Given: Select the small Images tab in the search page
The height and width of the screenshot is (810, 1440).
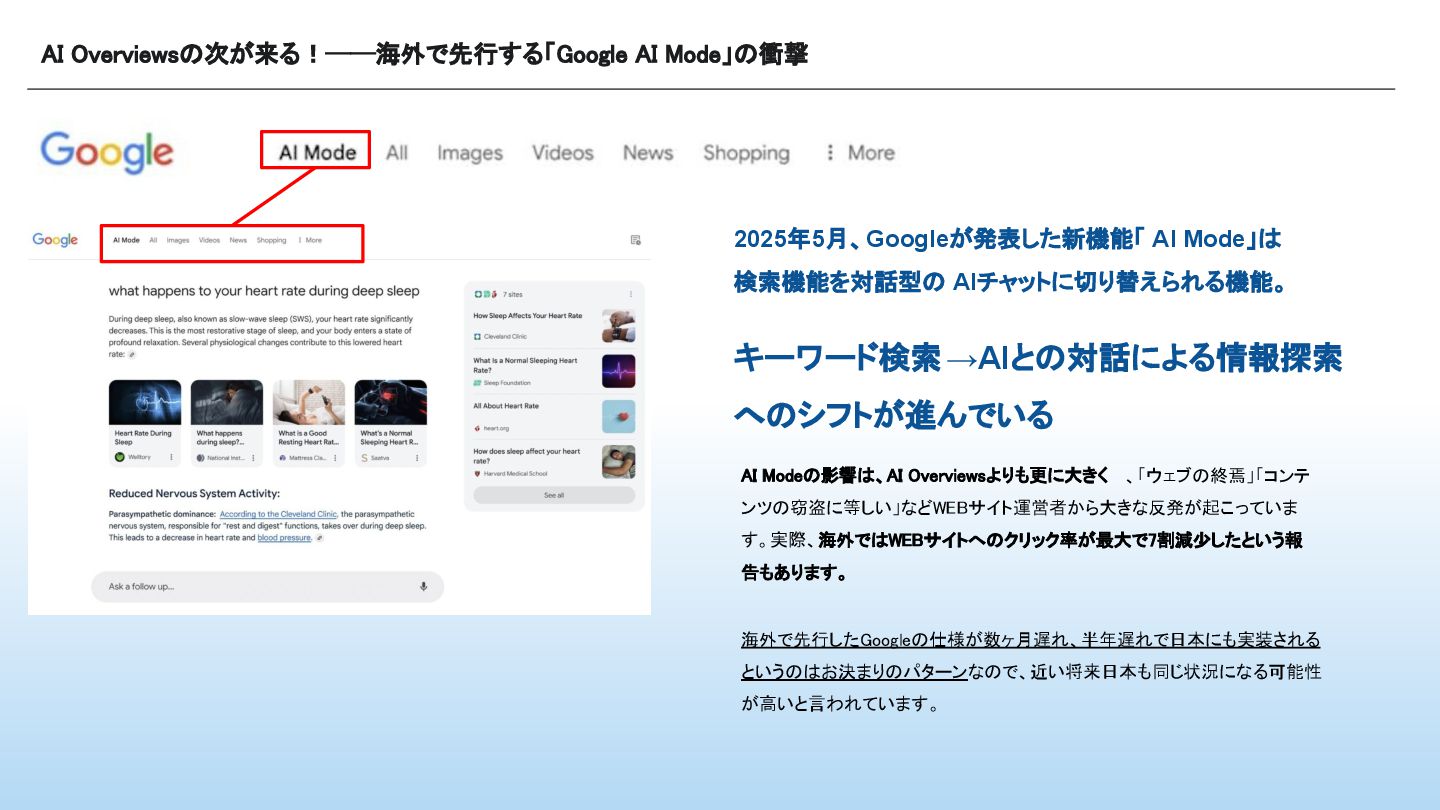Looking at the screenshot, I should tap(178, 240).
